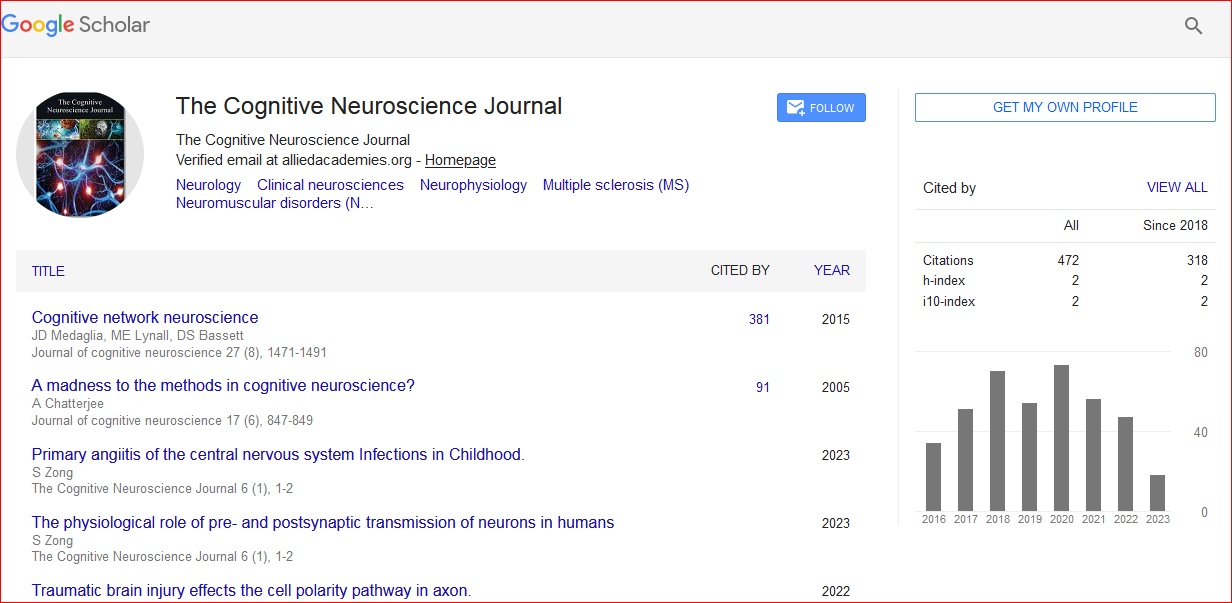Follow The Cognitive Neuroscience Journal

click(821, 108)
